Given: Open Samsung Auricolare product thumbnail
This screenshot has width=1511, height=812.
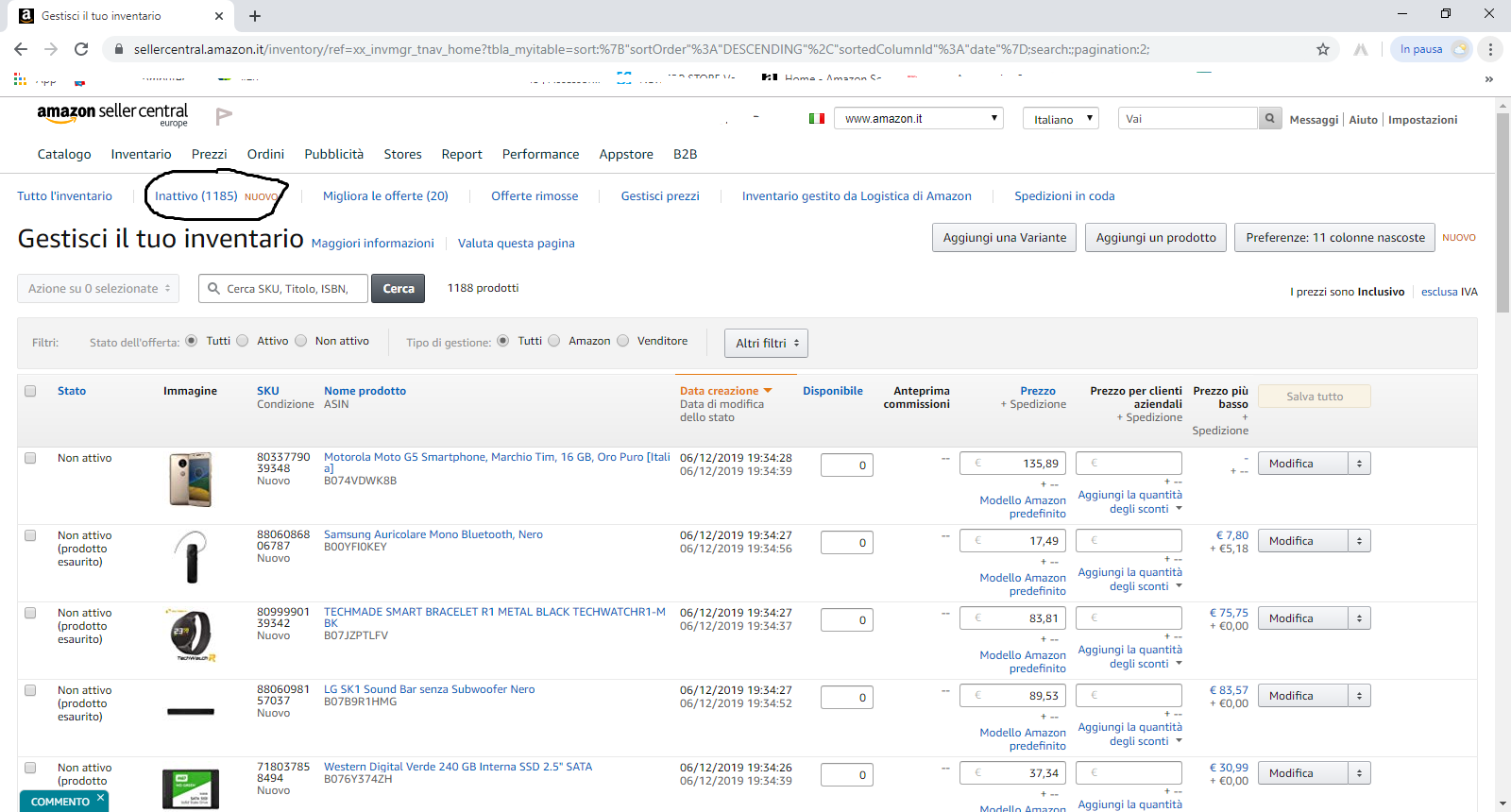Looking at the screenshot, I should tap(190, 557).
